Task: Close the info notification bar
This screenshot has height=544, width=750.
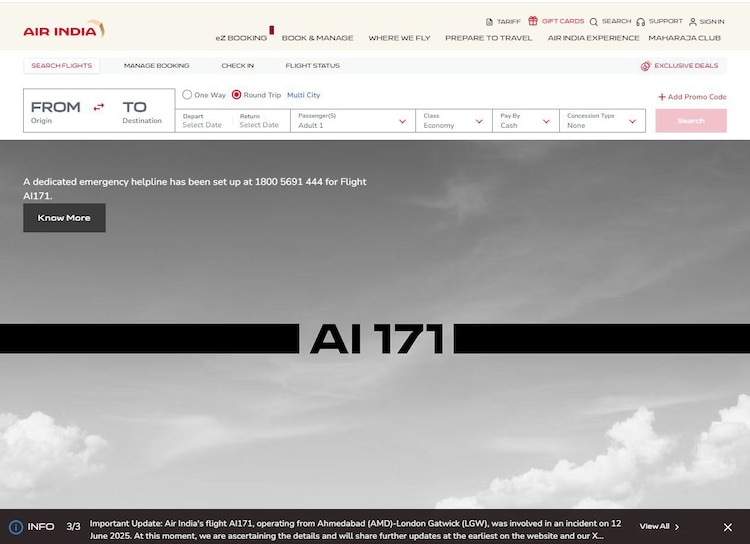Action: click(727, 527)
